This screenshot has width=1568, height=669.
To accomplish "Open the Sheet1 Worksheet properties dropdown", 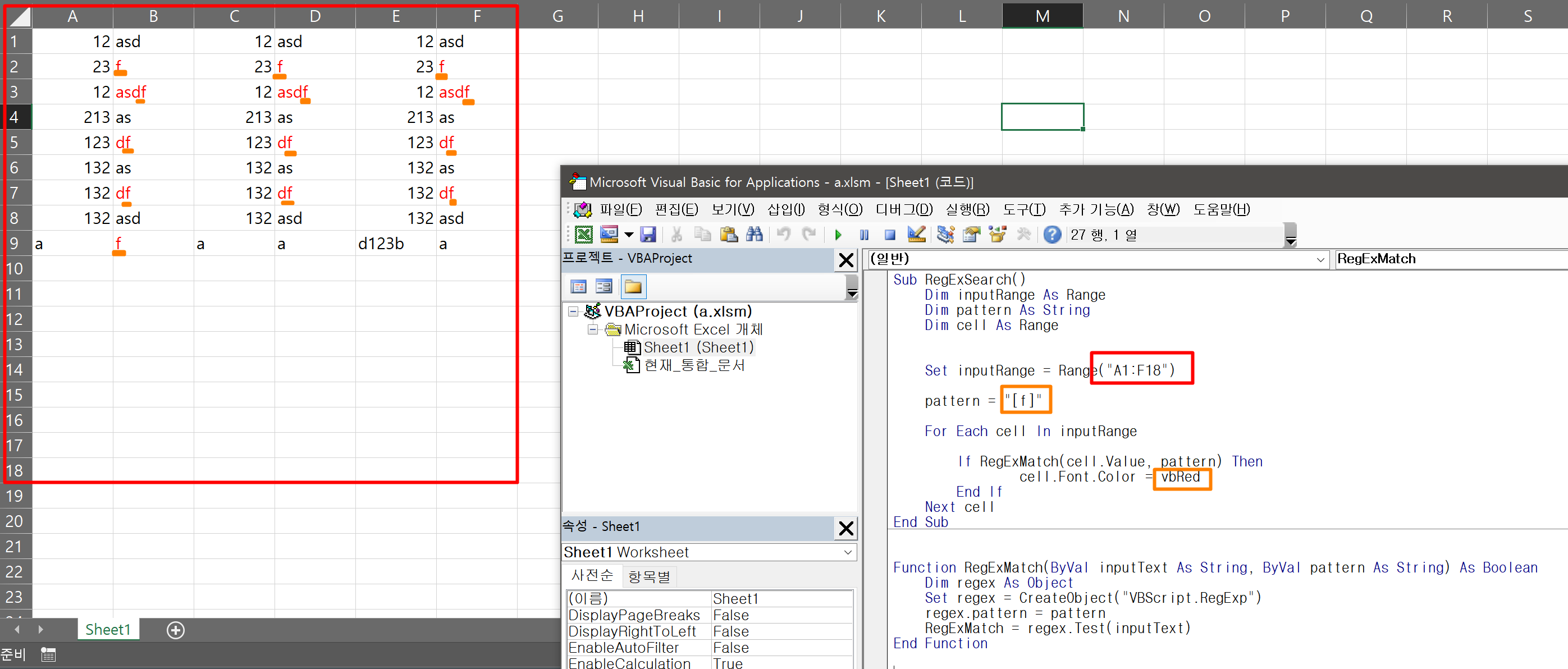I will tap(847, 553).
